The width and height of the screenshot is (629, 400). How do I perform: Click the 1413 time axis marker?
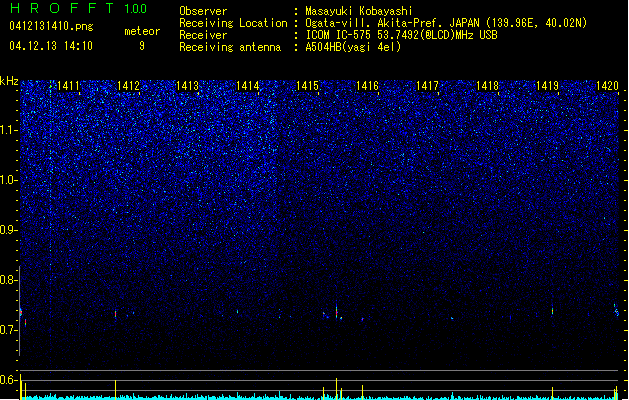pos(187,86)
